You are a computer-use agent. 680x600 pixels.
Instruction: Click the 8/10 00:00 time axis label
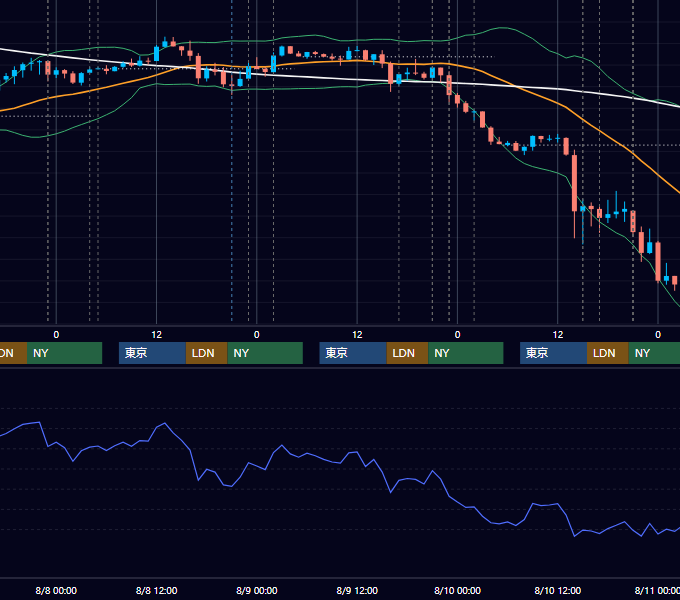458,590
